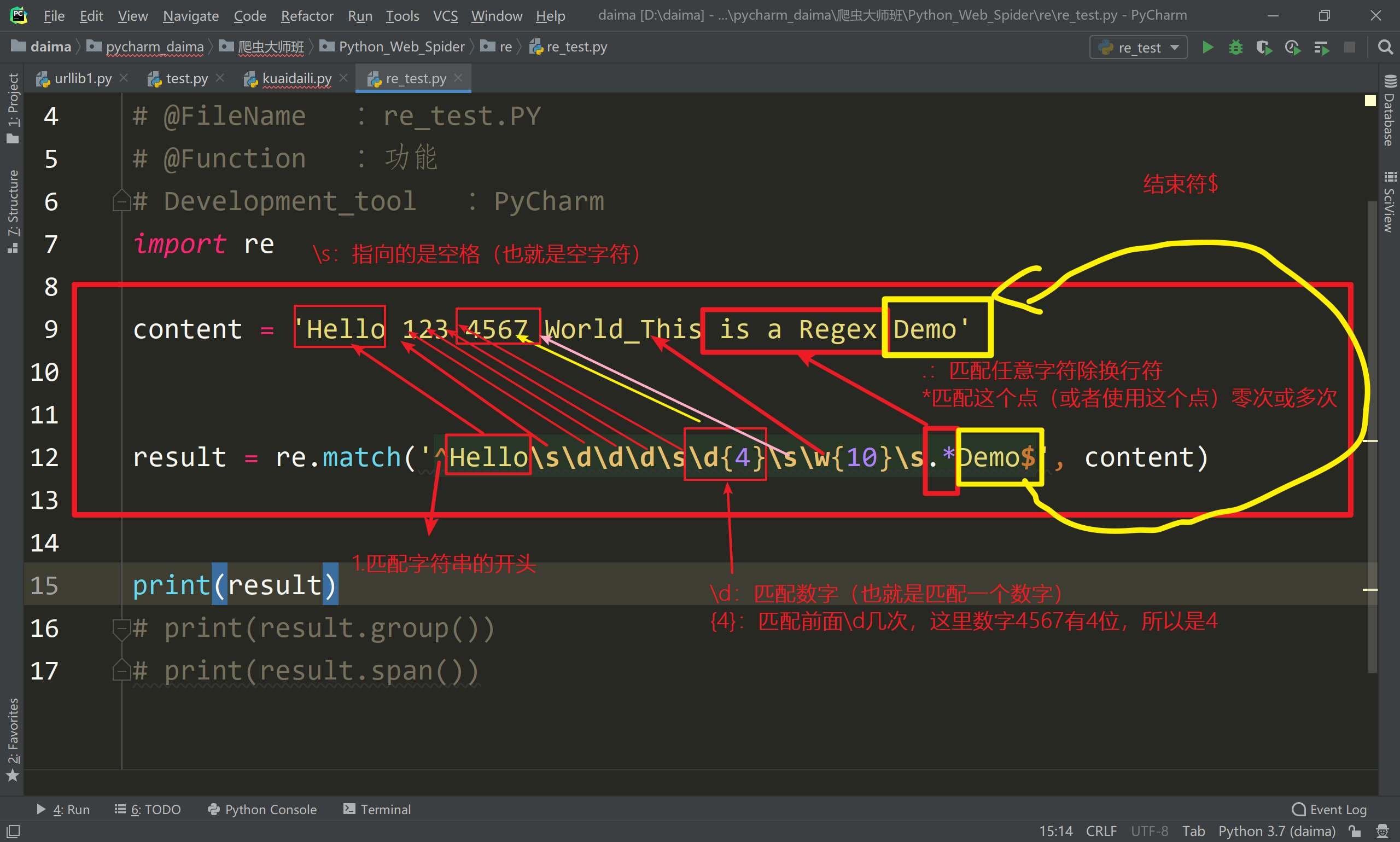1400x842 pixels.
Task: Open the Help menu
Action: pyautogui.click(x=550, y=15)
